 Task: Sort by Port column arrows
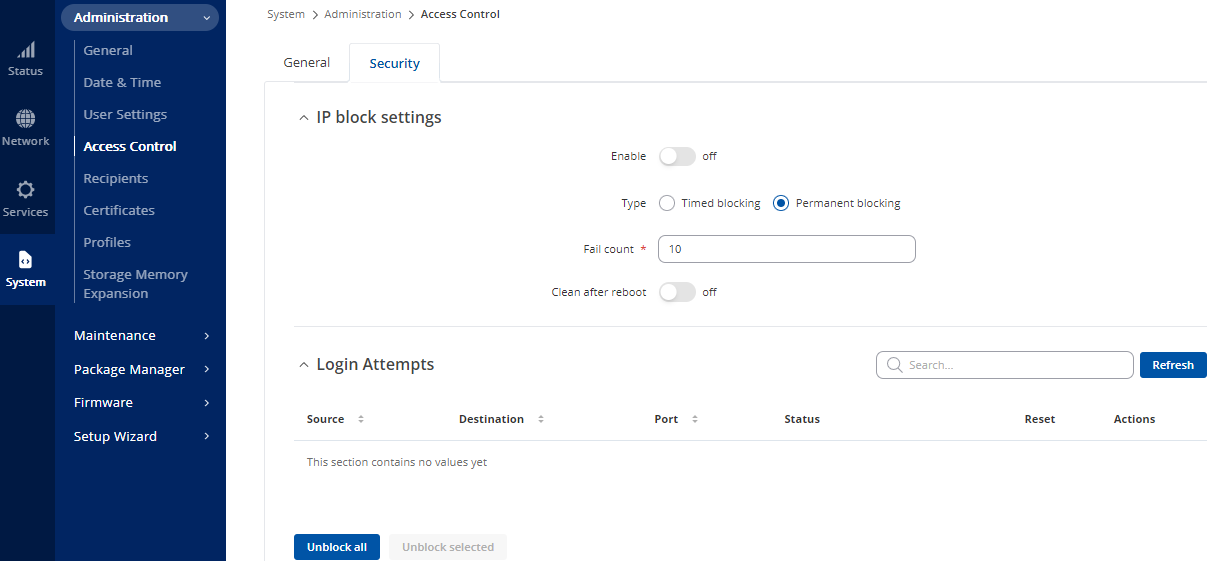695,419
